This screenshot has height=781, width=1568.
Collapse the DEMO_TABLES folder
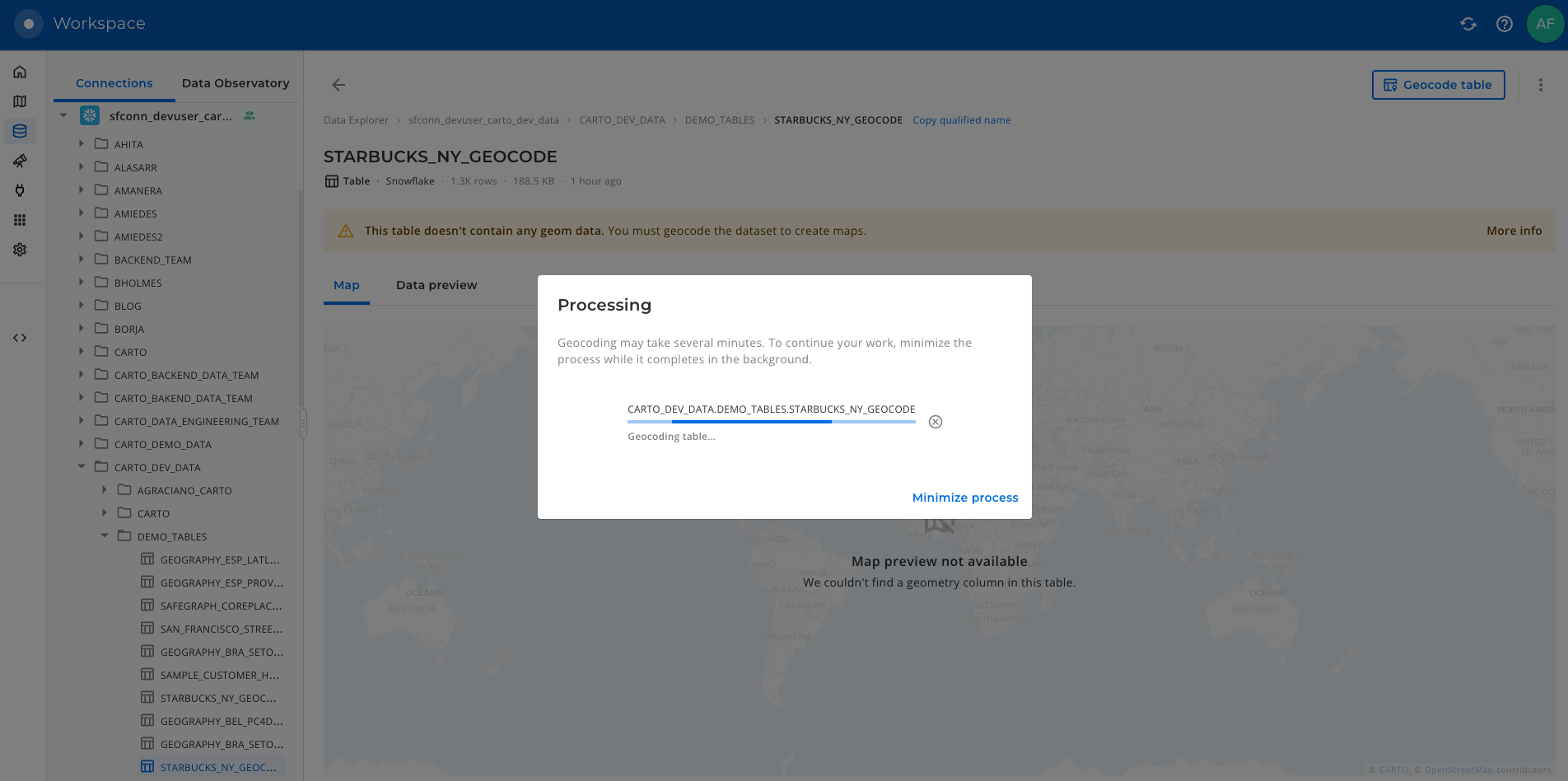105,536
